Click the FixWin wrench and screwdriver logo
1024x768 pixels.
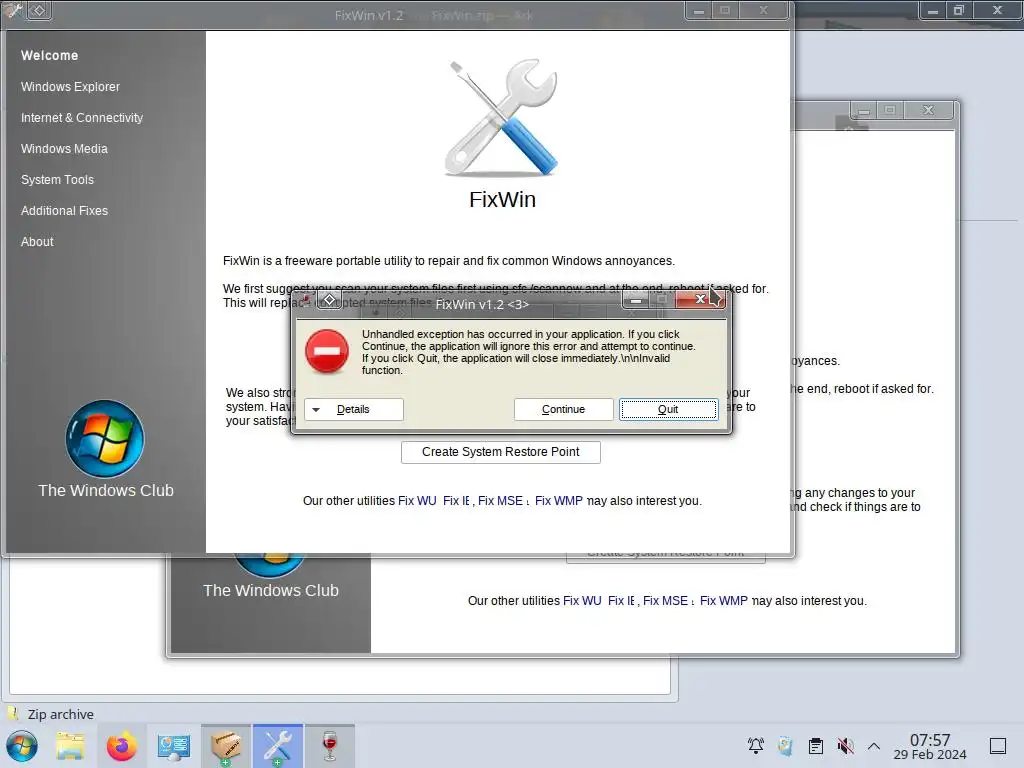coord(502,118)
